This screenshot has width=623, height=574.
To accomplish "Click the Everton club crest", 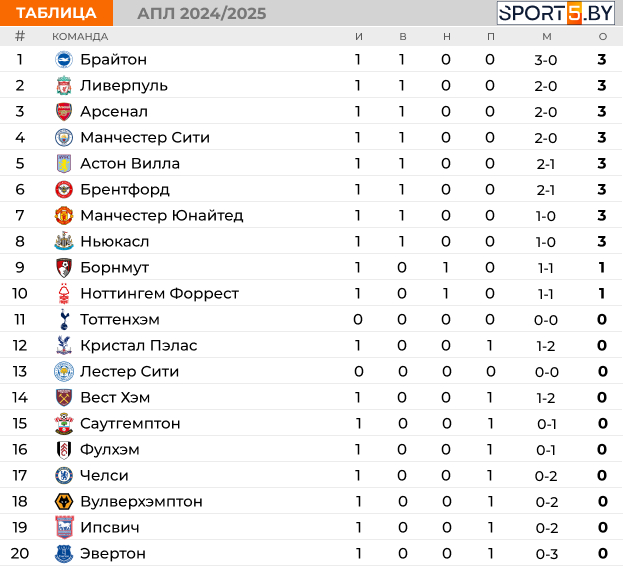I will (64, 553).
